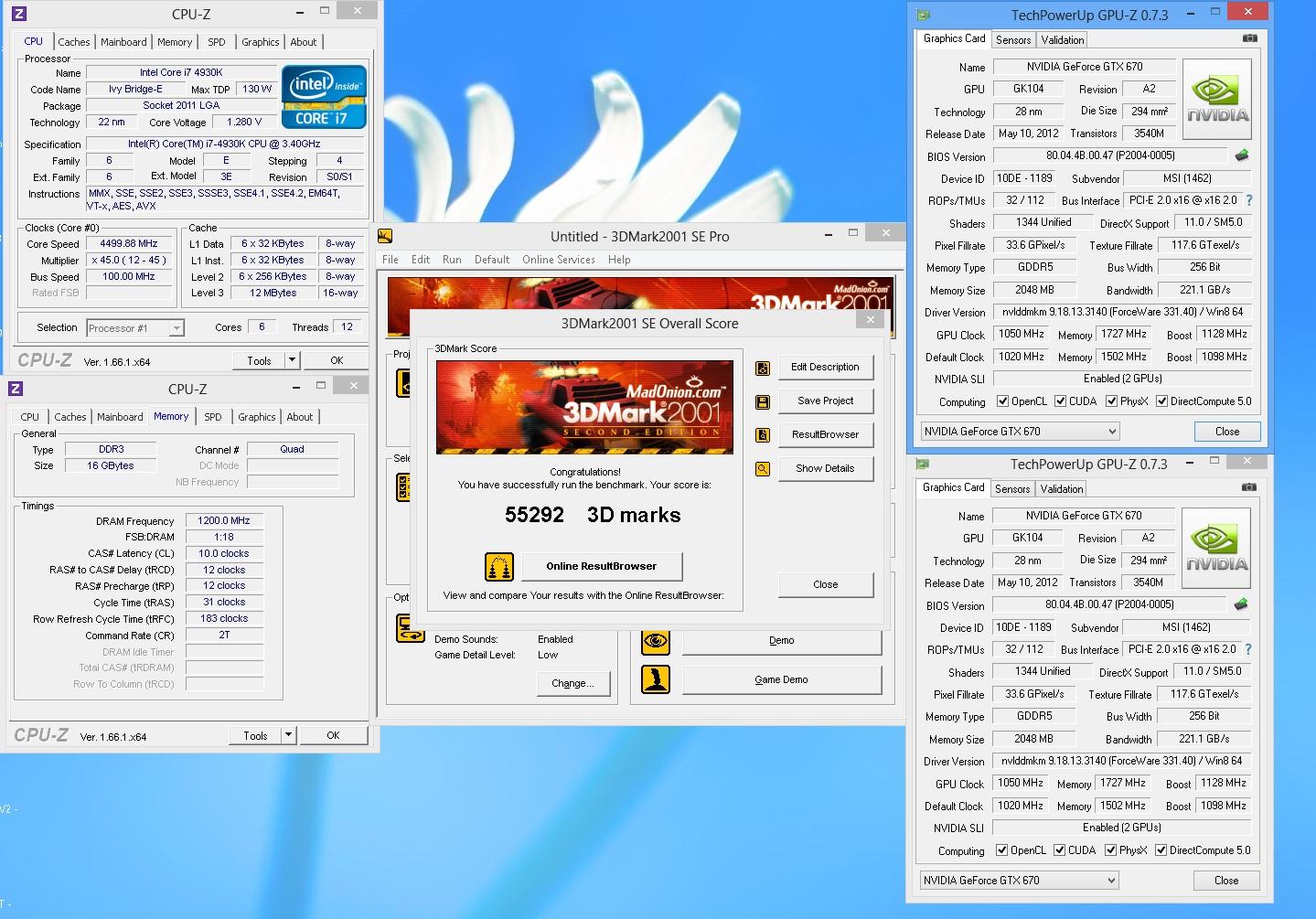The image size is (1316, 919).
Task: Open GPU selection dropdown in lower GPU-Z
Action: [x=1019, y=881]
